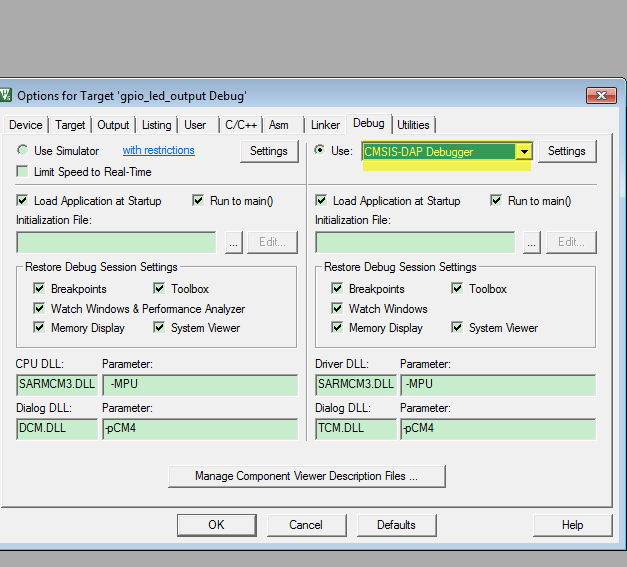Image resolution: width=627 pixels, height=567 pixels.
Task: Open the Help button
Action: [573, 525]
